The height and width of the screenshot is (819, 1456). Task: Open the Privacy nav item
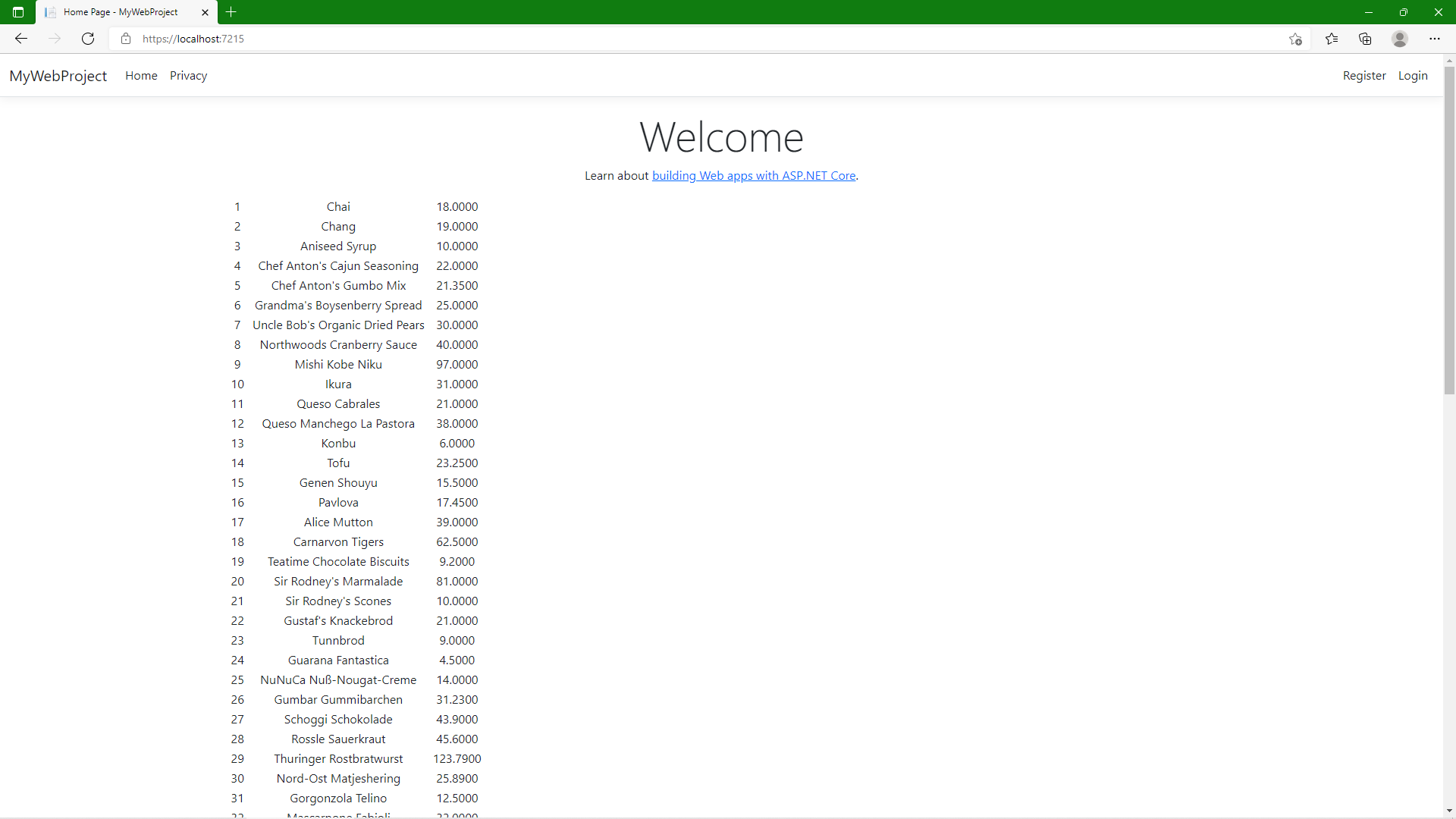[x=188, y=76]
